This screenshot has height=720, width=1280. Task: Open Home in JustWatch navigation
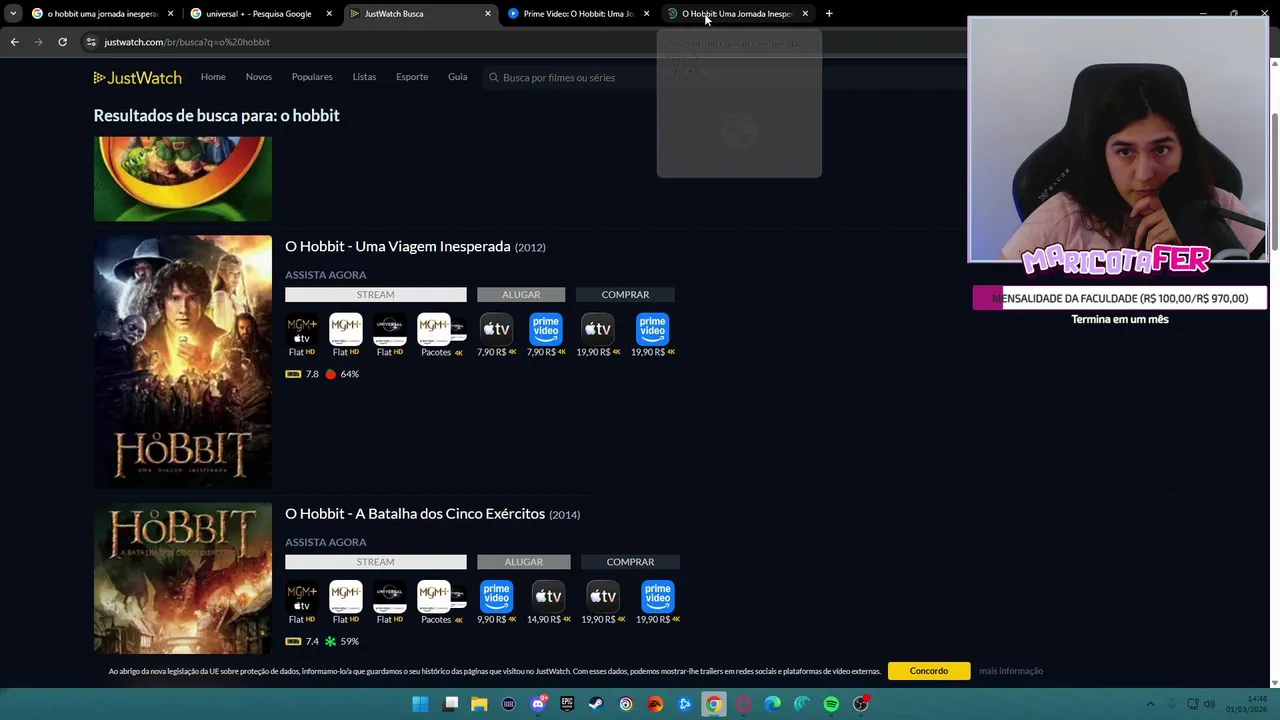(x=213, y=77)
